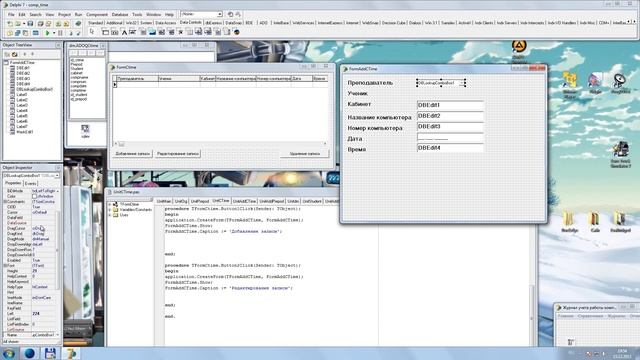Switch to the Data Access palette tab

pyautogui.click(x=165, y=23)
